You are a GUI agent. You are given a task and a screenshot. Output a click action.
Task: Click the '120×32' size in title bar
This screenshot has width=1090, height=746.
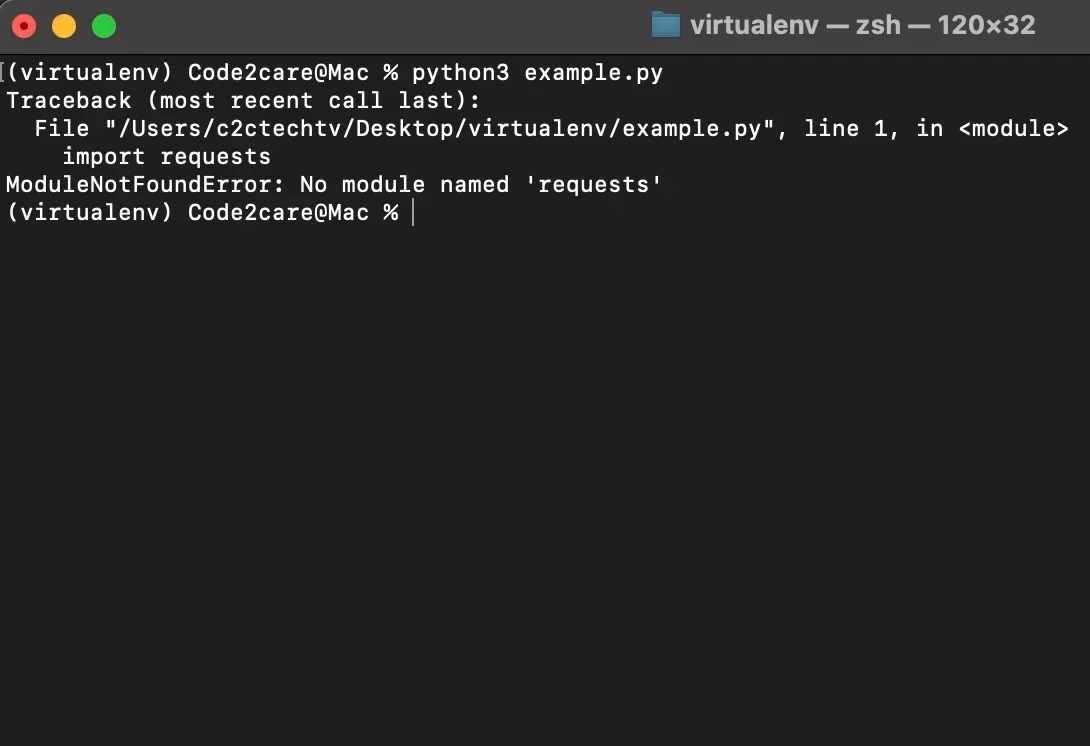986,26
